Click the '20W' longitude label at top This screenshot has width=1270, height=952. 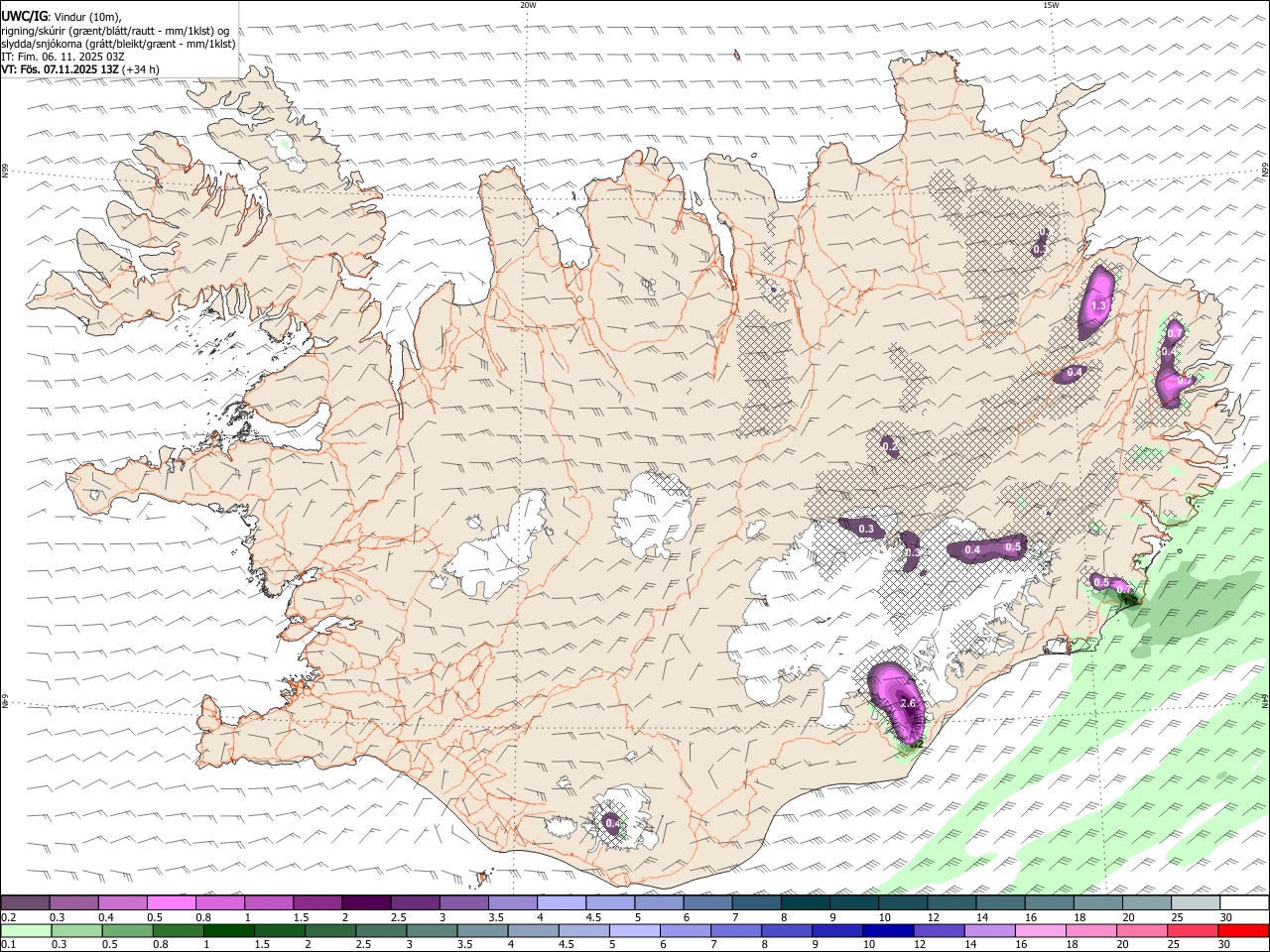pos(528,5)
